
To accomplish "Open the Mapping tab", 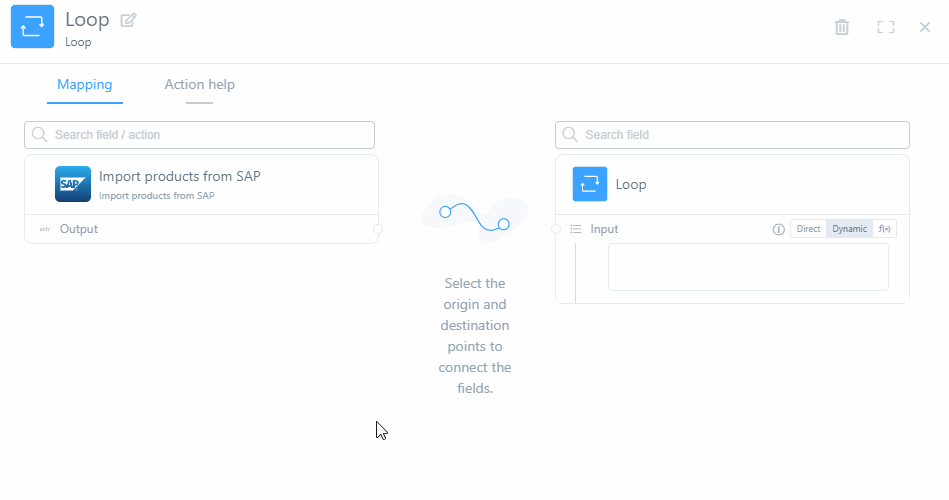I will click(85, 85).
